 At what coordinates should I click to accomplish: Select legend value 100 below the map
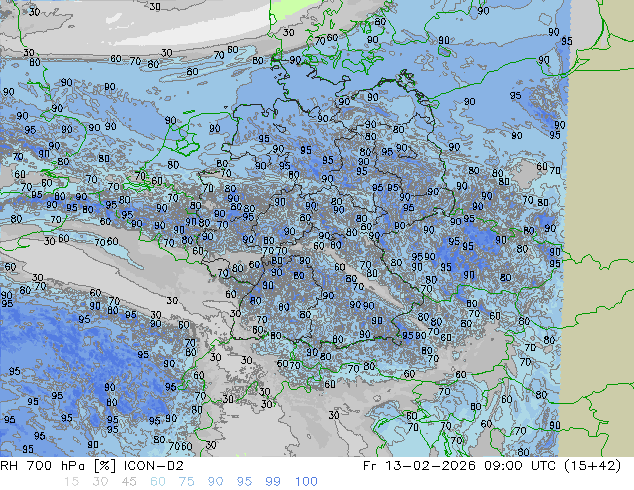point(306,482)
